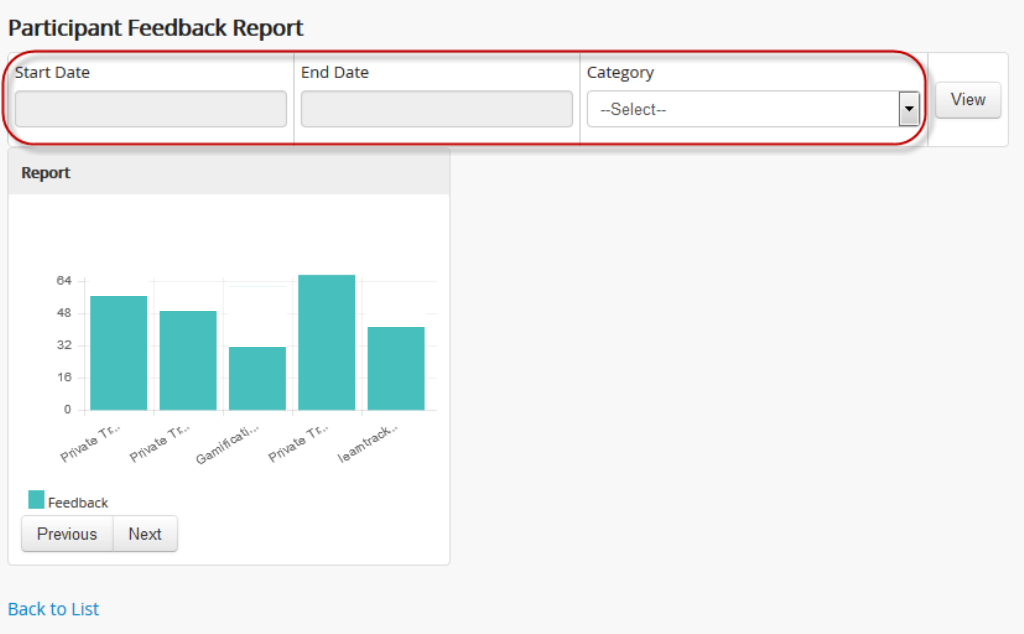
Task: Open the Category --Select-- dropdown
Action: tap(753, 109)
